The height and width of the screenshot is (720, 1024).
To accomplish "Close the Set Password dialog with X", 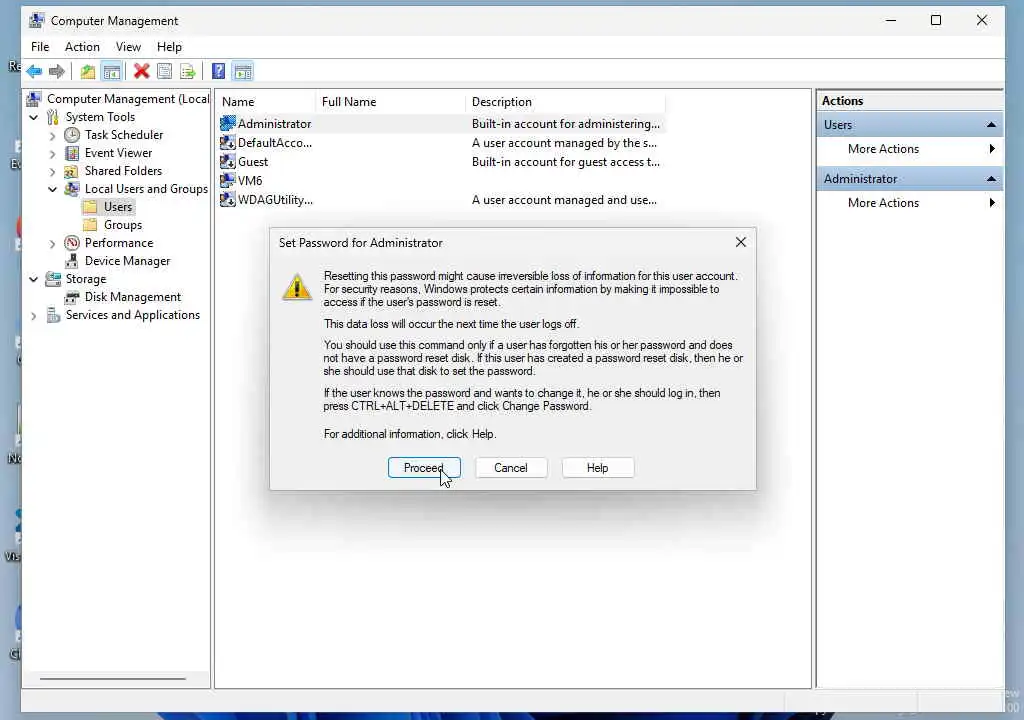I will click(x=741, y=242).
